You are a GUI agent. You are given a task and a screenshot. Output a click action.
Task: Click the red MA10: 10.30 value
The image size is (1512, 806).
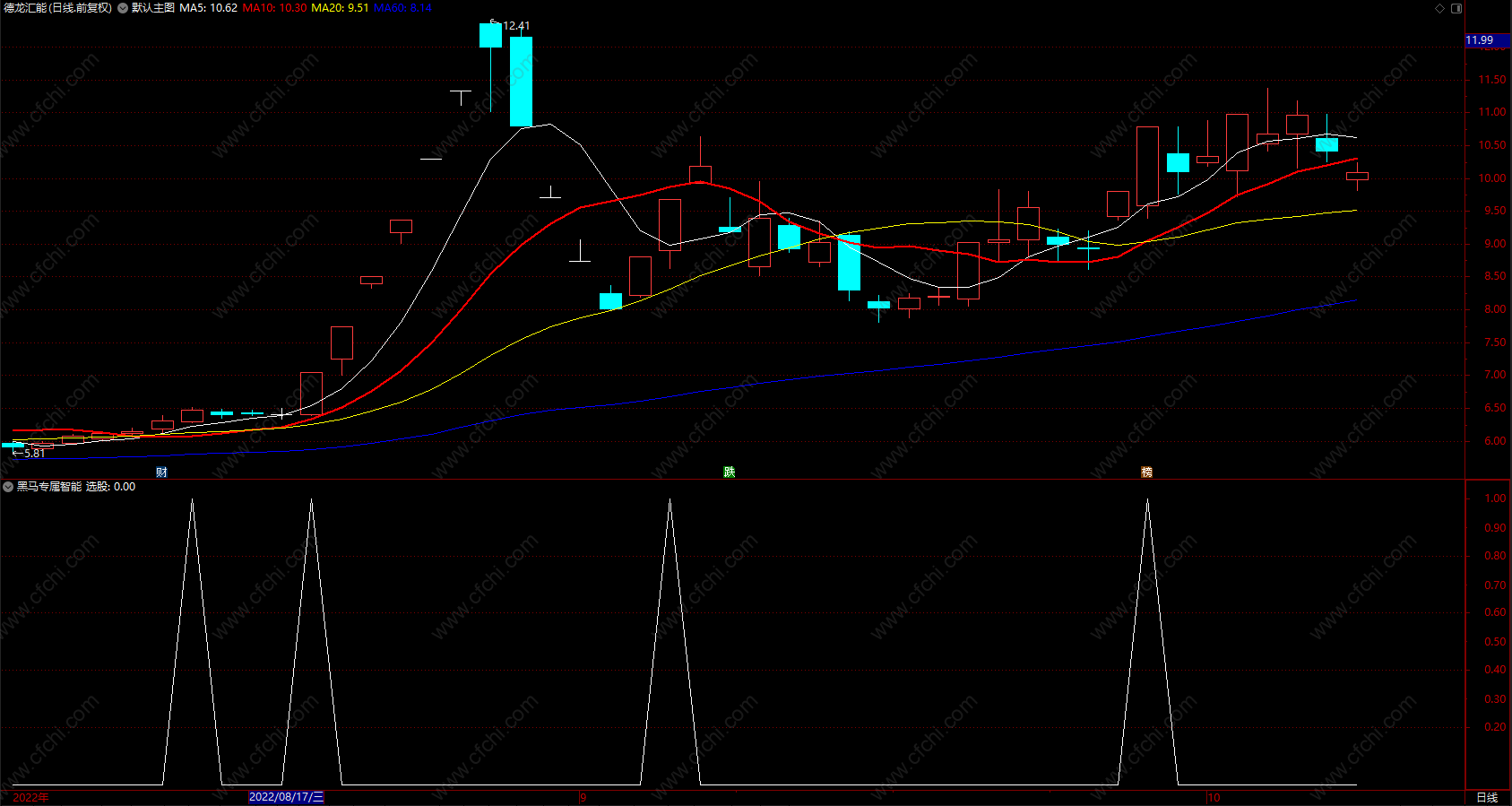pyautogui.click(x=274, y=8)
